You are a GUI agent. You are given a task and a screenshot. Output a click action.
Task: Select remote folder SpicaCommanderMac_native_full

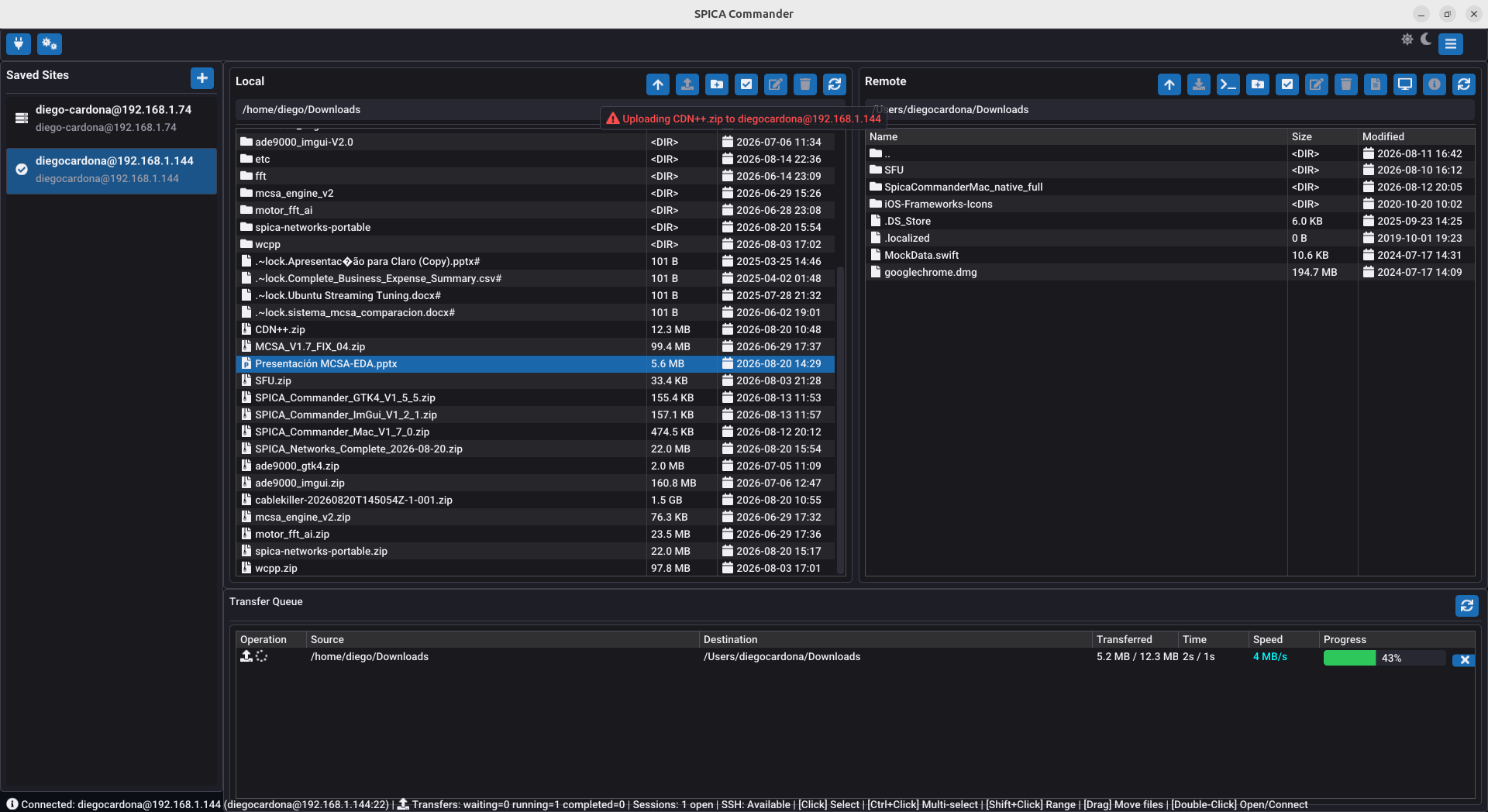tap(1169, 187)
